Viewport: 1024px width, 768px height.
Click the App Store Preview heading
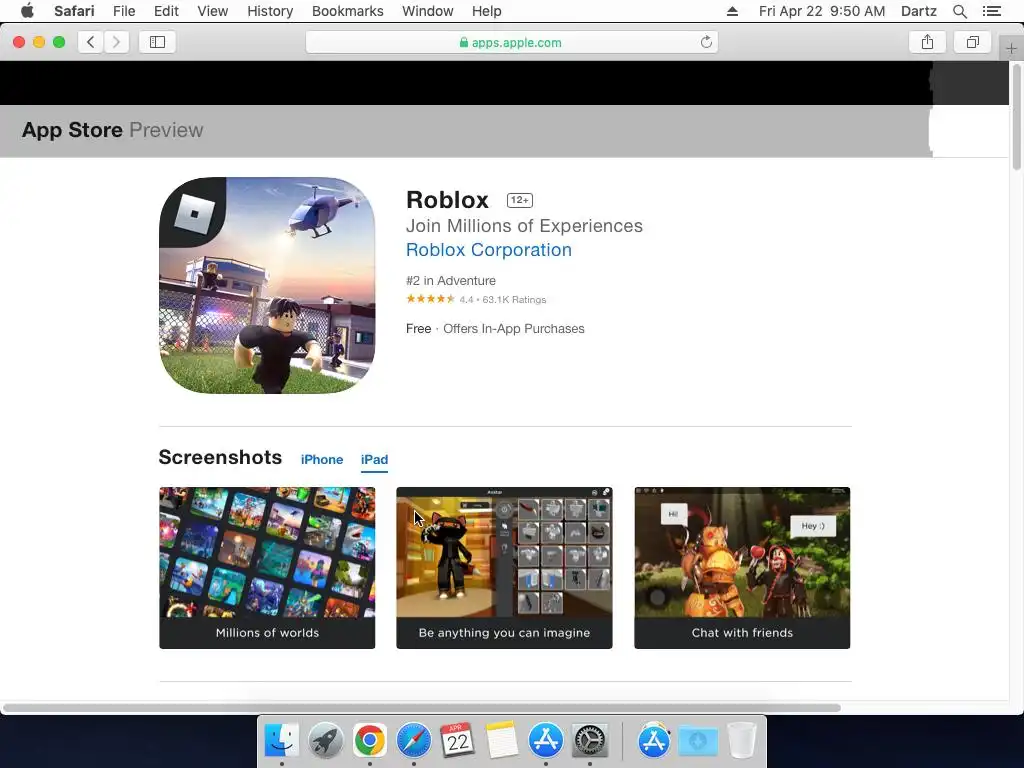coord(112,130)
